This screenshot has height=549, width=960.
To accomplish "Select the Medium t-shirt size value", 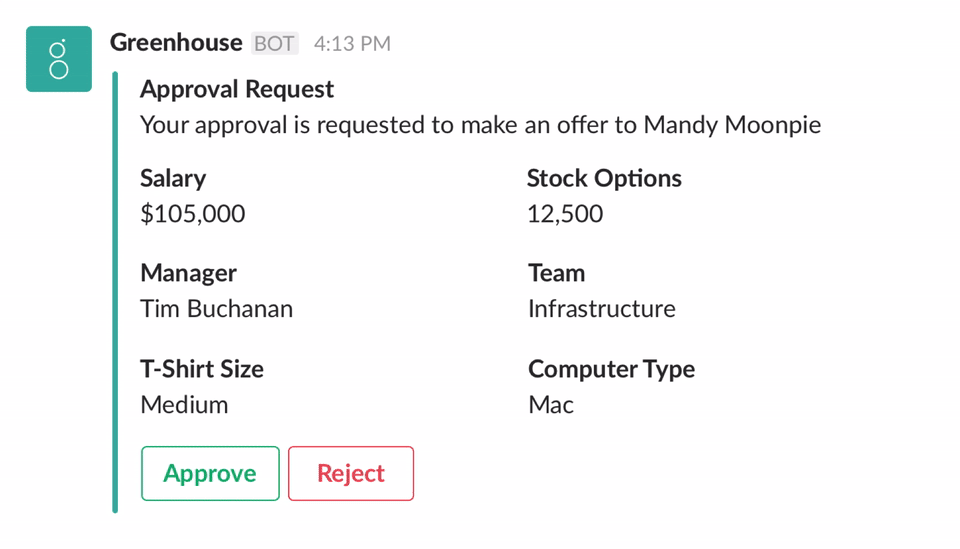I will (184, 405).
